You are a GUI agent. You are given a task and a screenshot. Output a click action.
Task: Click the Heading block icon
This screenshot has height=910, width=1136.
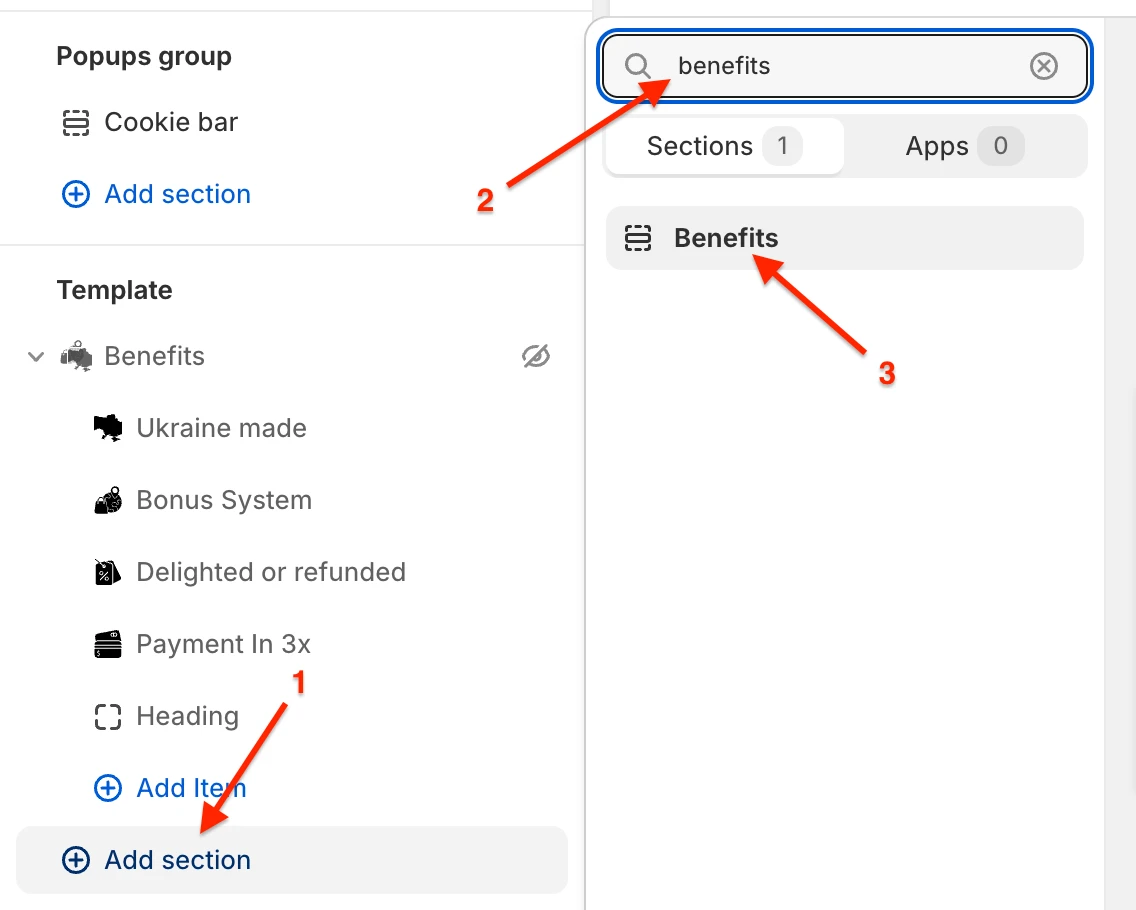click(108, 717)
